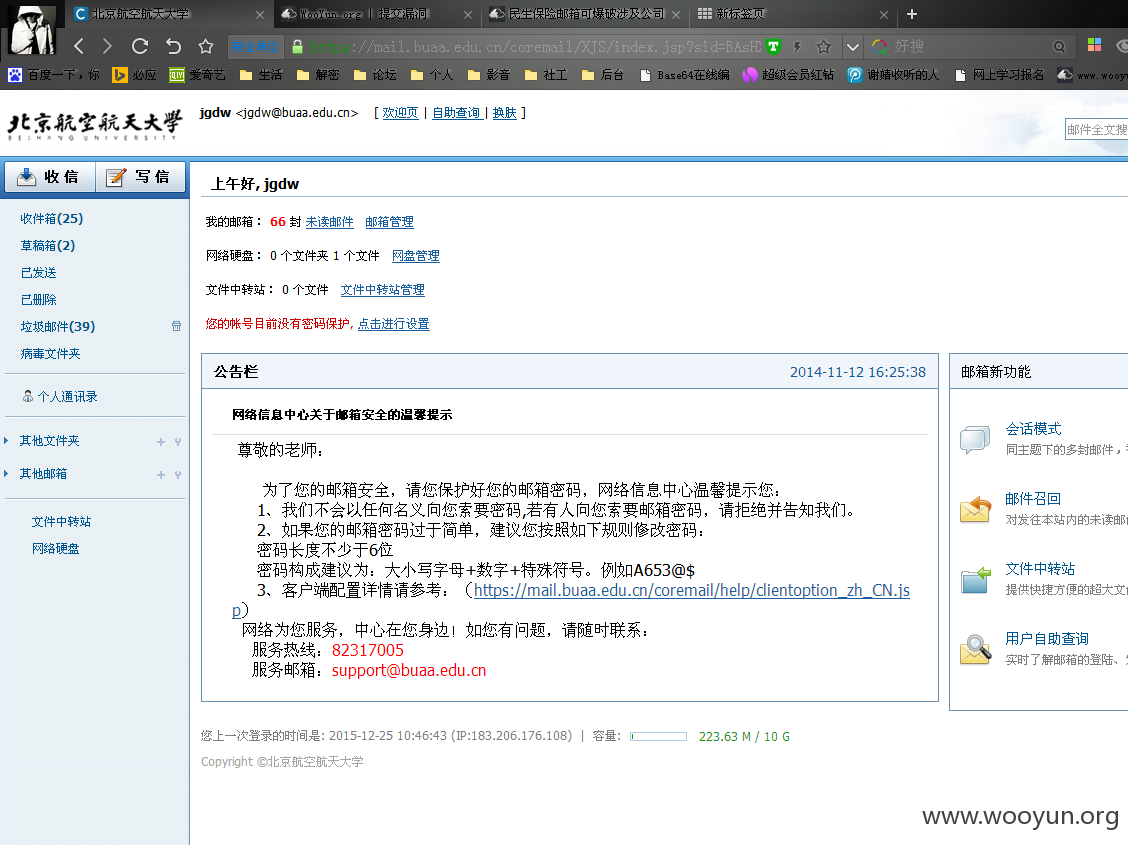Open the 超级会员红钻 bookmark
The height and width of the screenshot is (845, 1128).
(x=788, y=75)
